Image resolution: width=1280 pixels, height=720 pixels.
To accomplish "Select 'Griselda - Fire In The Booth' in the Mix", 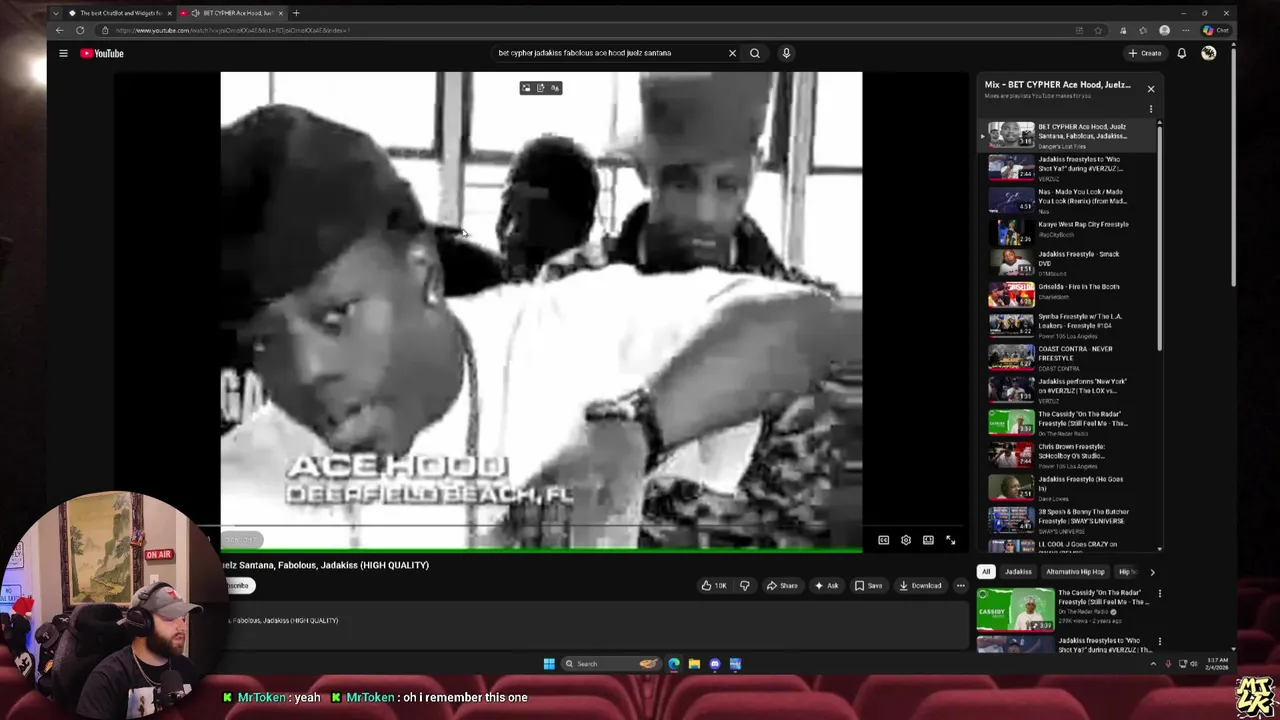I will 1065,294.
